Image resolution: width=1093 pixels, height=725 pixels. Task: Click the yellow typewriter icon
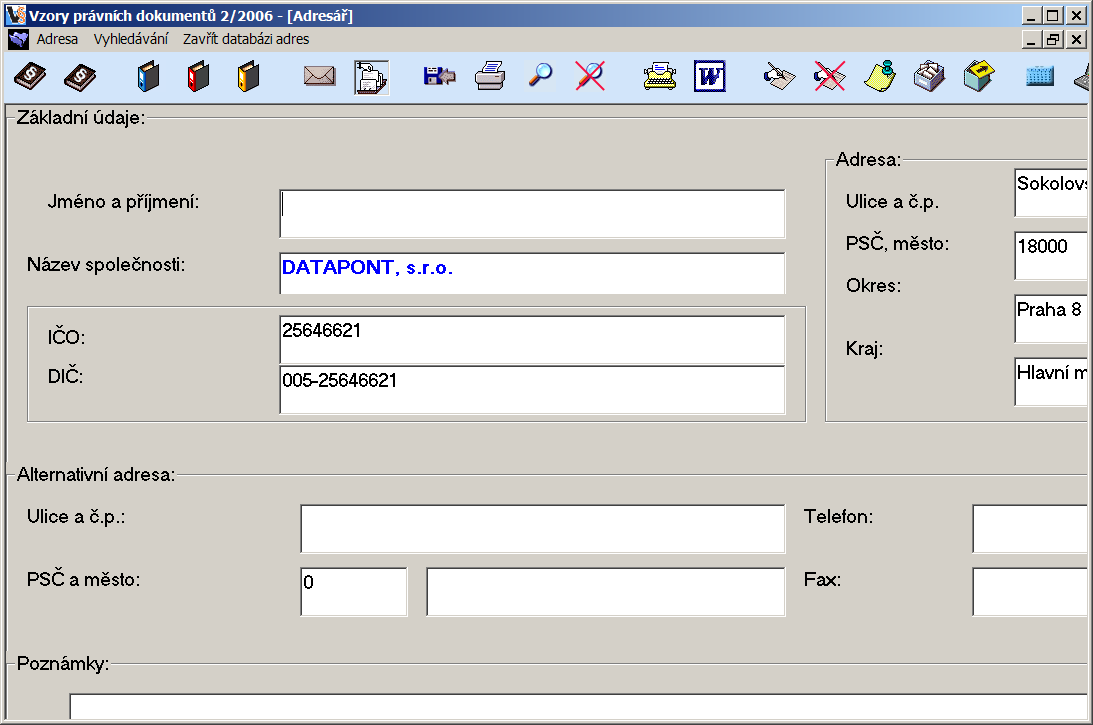click(x=659, y=76)
